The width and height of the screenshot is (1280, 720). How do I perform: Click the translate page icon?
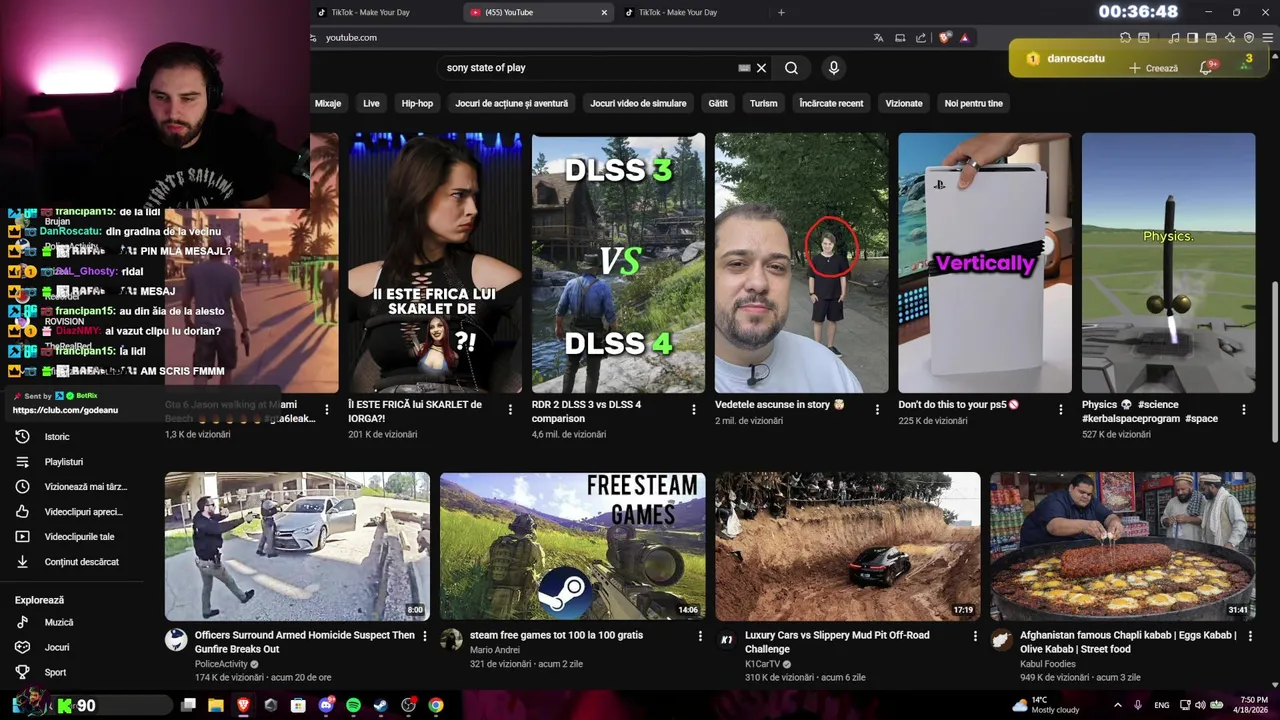[x=878, y=38]
